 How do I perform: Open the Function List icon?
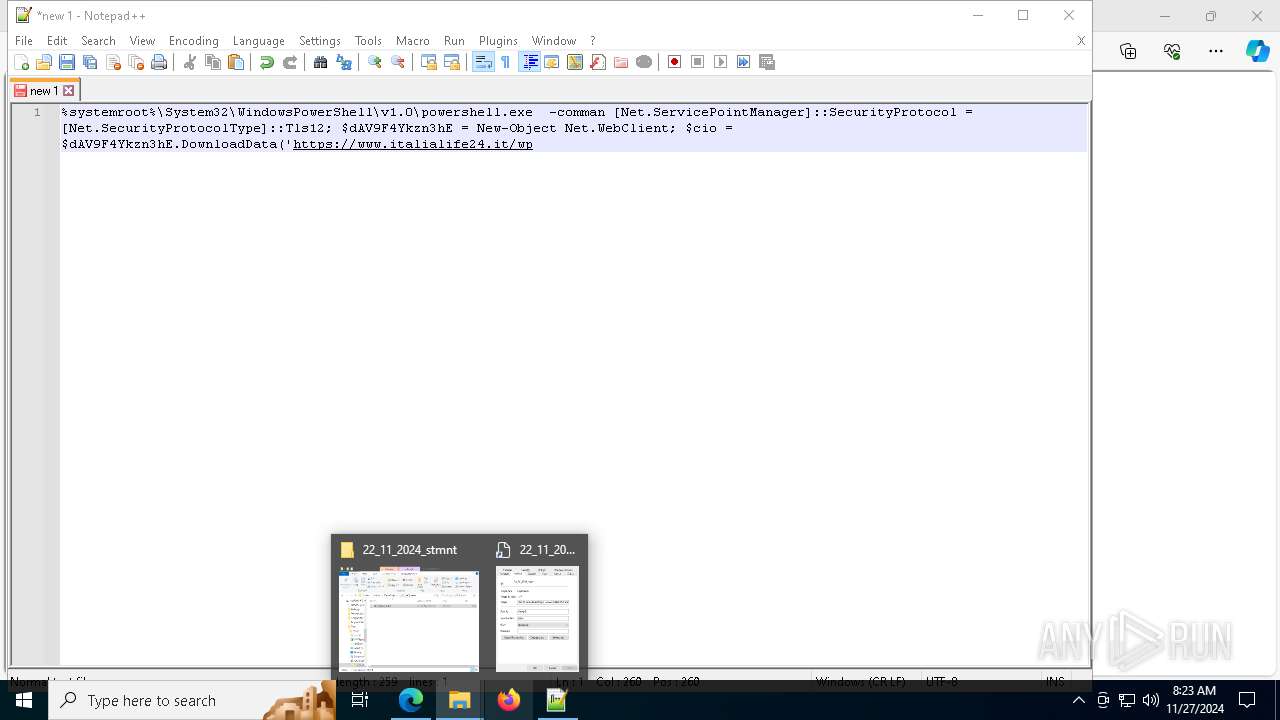click(x=598, y=62)
